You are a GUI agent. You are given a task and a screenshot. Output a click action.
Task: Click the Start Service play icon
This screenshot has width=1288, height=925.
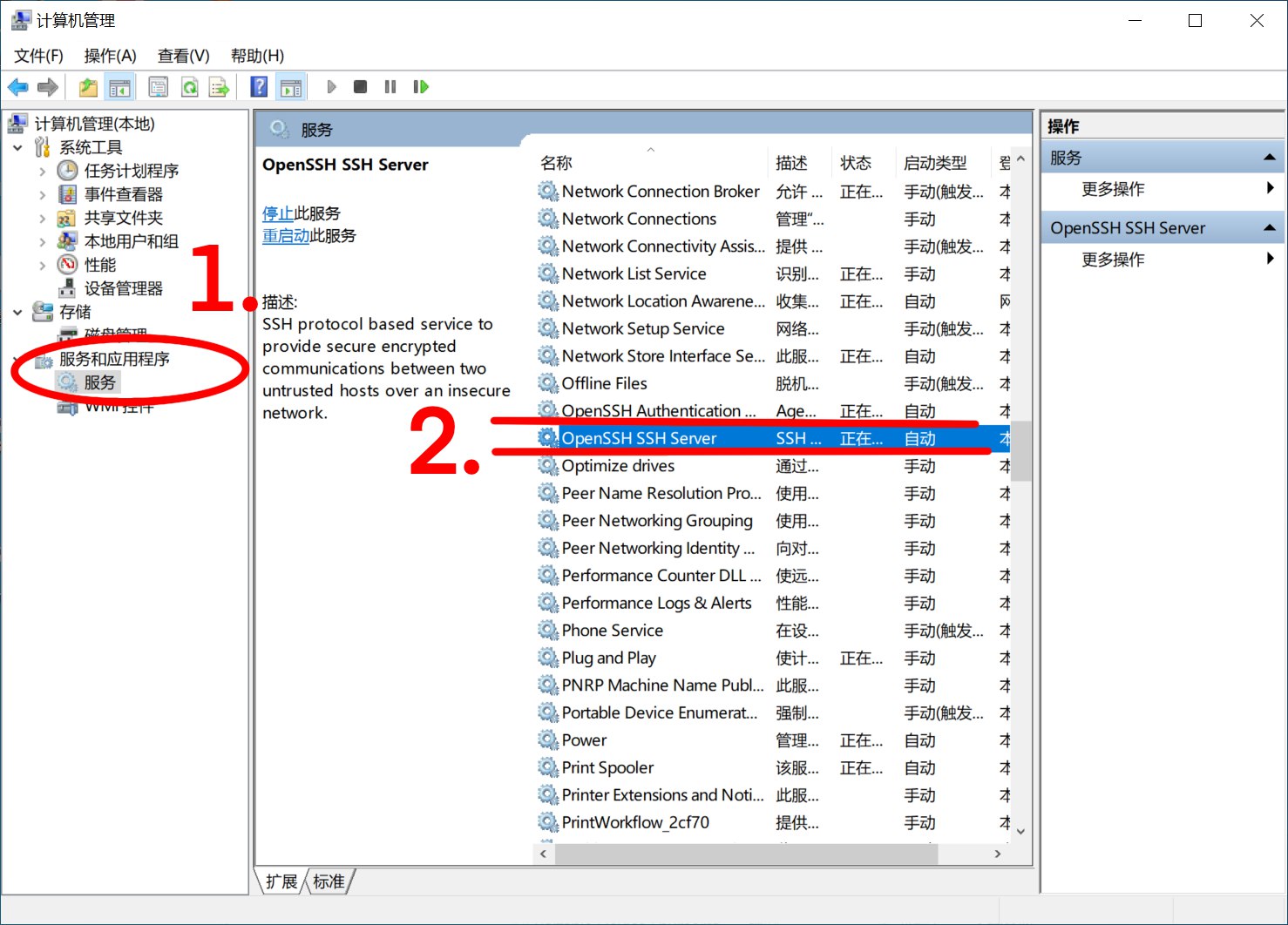click(331, 87)
